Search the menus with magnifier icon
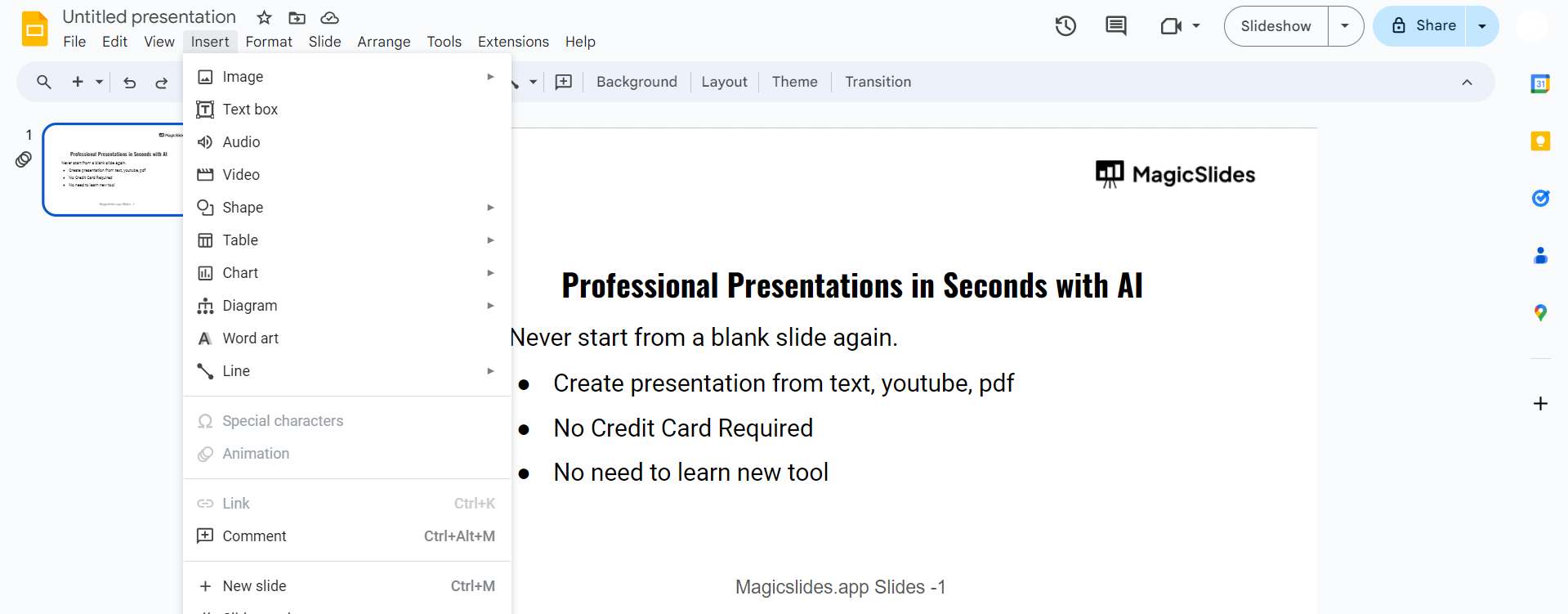Screen dimensions: 1568x614 coord(44,82)
